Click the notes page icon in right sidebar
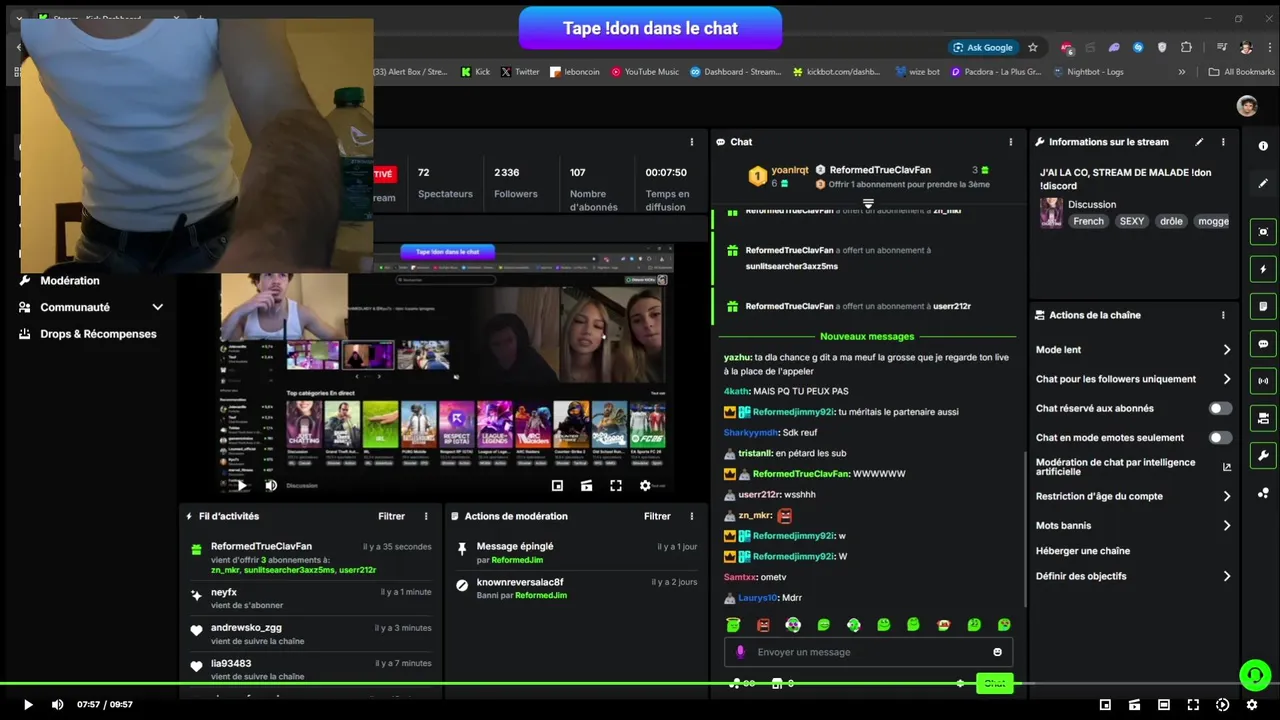Image resolution: width=1280 pixels, height=720 pixels. coord(1263,306)
